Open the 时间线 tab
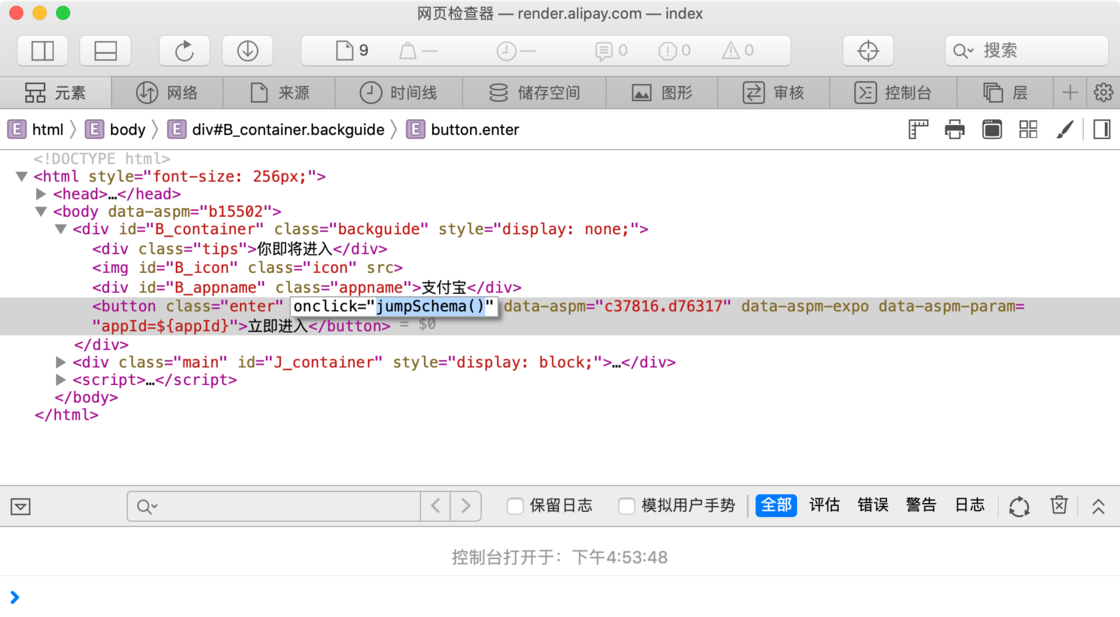The image size is (1120, 617). click(x=399, y=93)
